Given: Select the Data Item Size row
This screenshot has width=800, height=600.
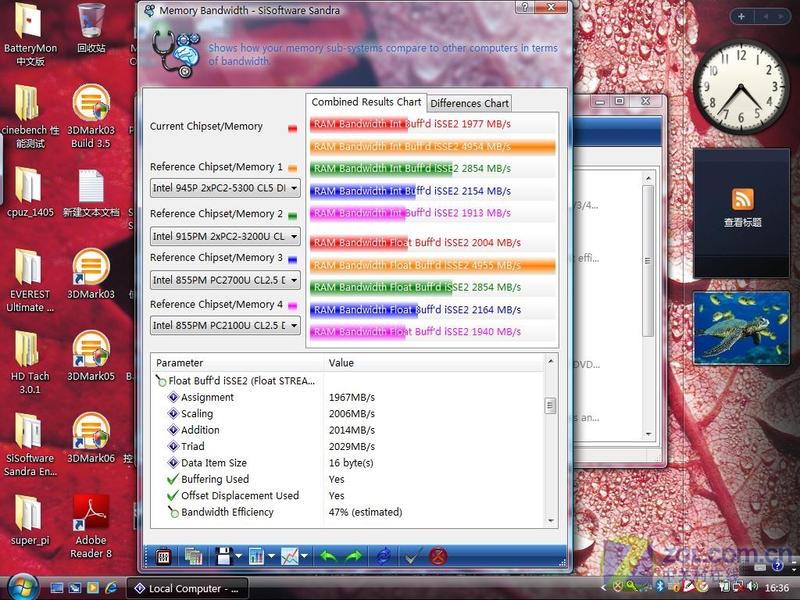Looking at the screenshot, I should 347,463.
